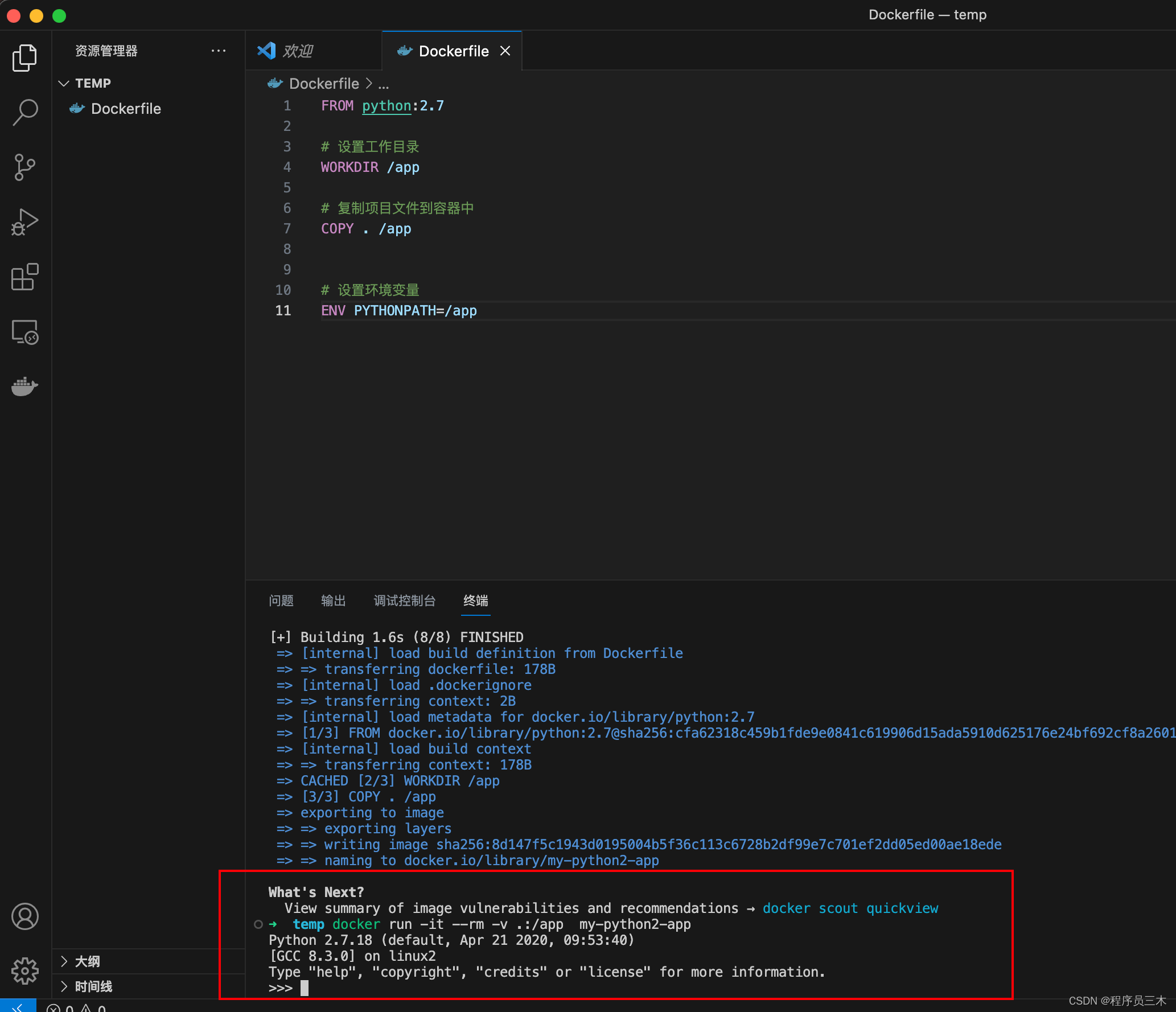Click the Dockerfile breadcrumb item
Image resolution: width=1176 pixels, height=1012 pixels.
[x=324, y=84]
